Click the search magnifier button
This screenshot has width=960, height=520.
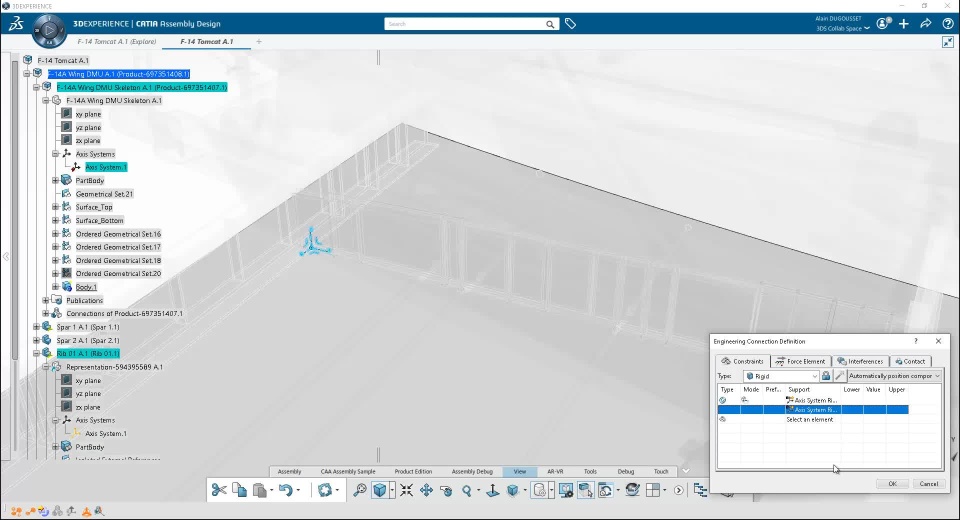click(x=550, y=24)
